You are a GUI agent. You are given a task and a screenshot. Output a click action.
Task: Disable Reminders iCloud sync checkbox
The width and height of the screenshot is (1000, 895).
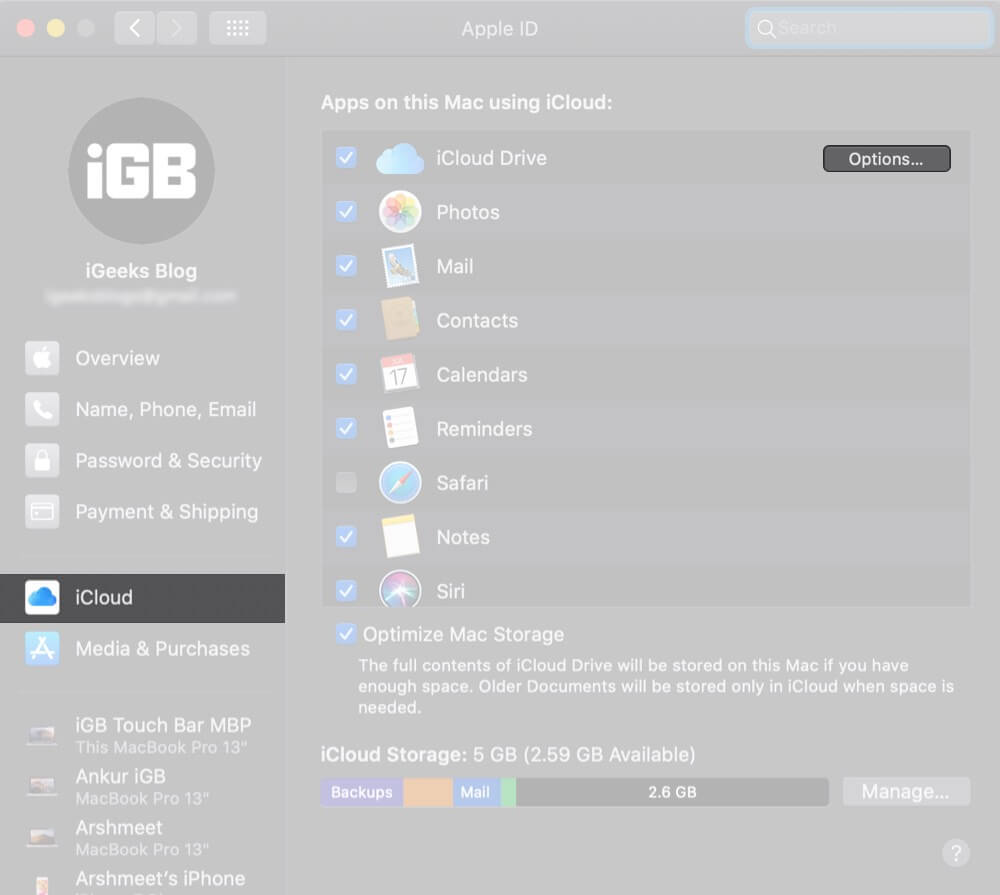click(x=346, y=429)
